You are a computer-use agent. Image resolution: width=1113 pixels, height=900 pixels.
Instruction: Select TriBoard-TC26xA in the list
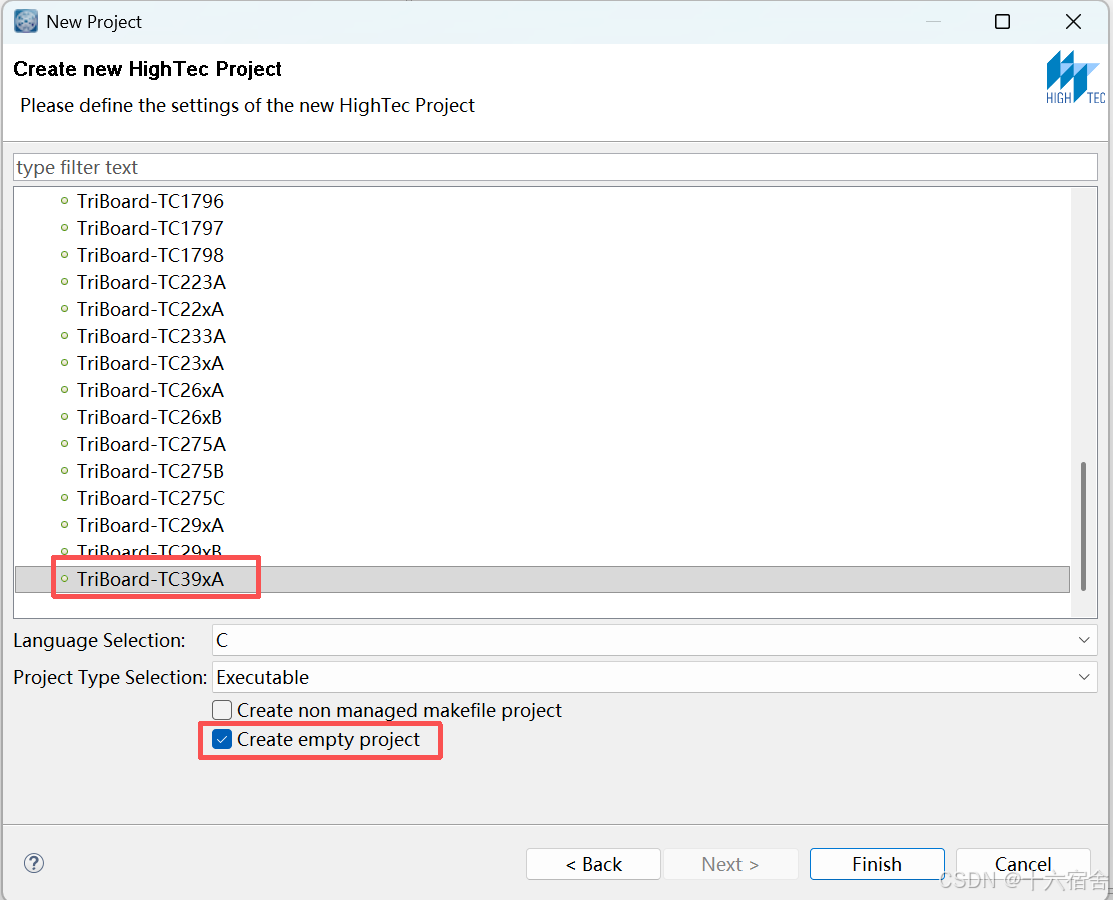point(150,390)
